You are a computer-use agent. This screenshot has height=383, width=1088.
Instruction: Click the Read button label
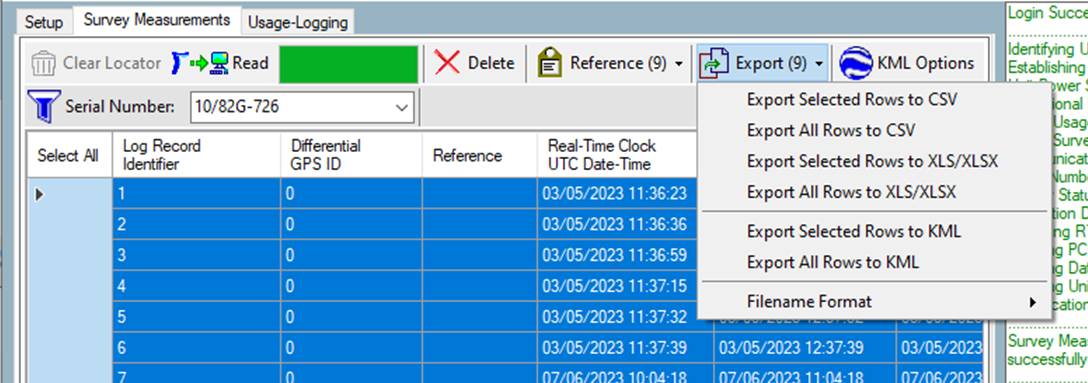(x=250, y=63)
